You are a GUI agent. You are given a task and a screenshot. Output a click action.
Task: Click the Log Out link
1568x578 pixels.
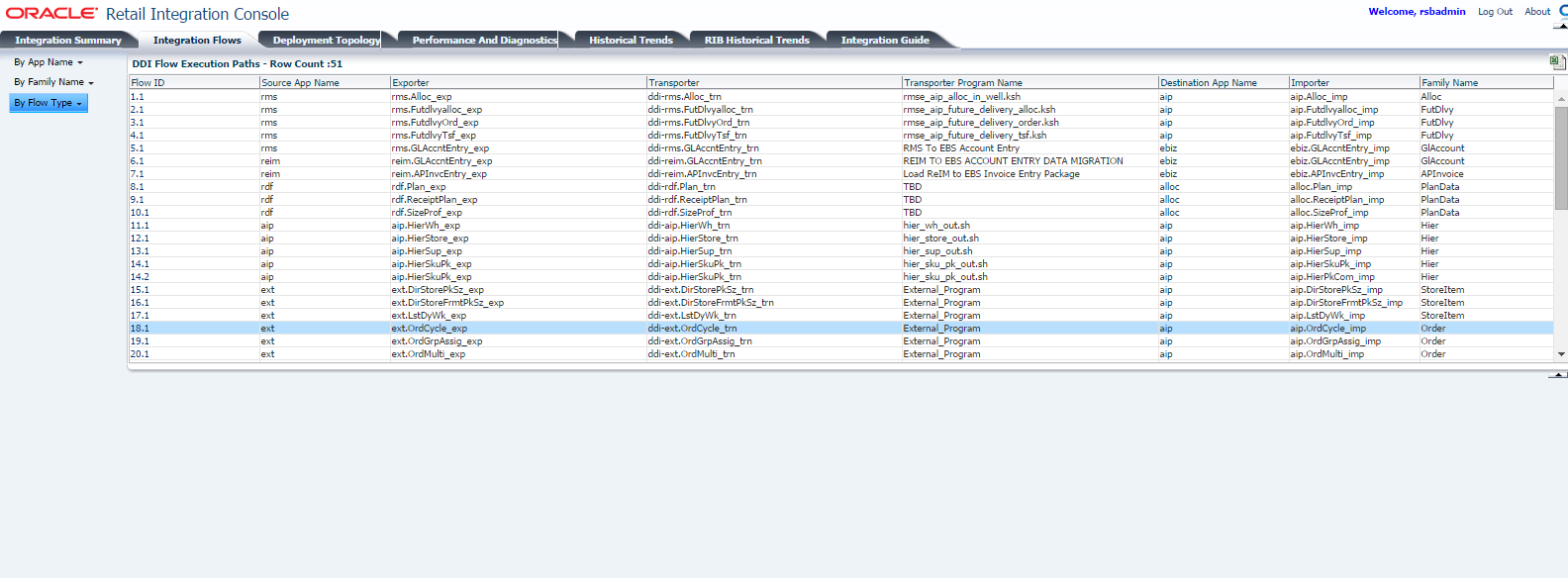[1495, 12]
